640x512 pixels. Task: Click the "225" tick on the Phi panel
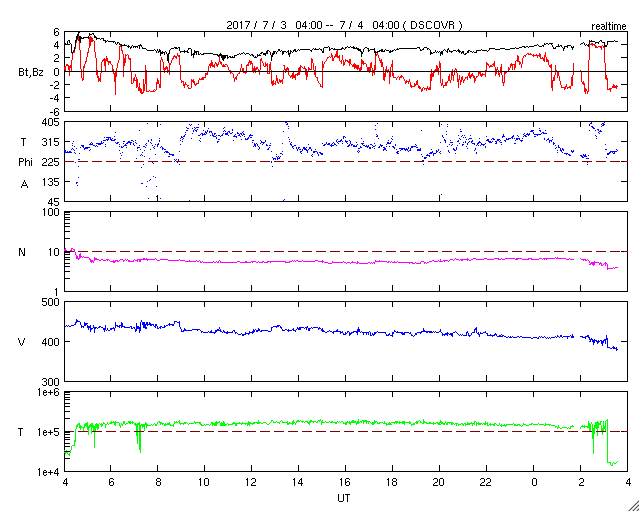tap(52, 162)
